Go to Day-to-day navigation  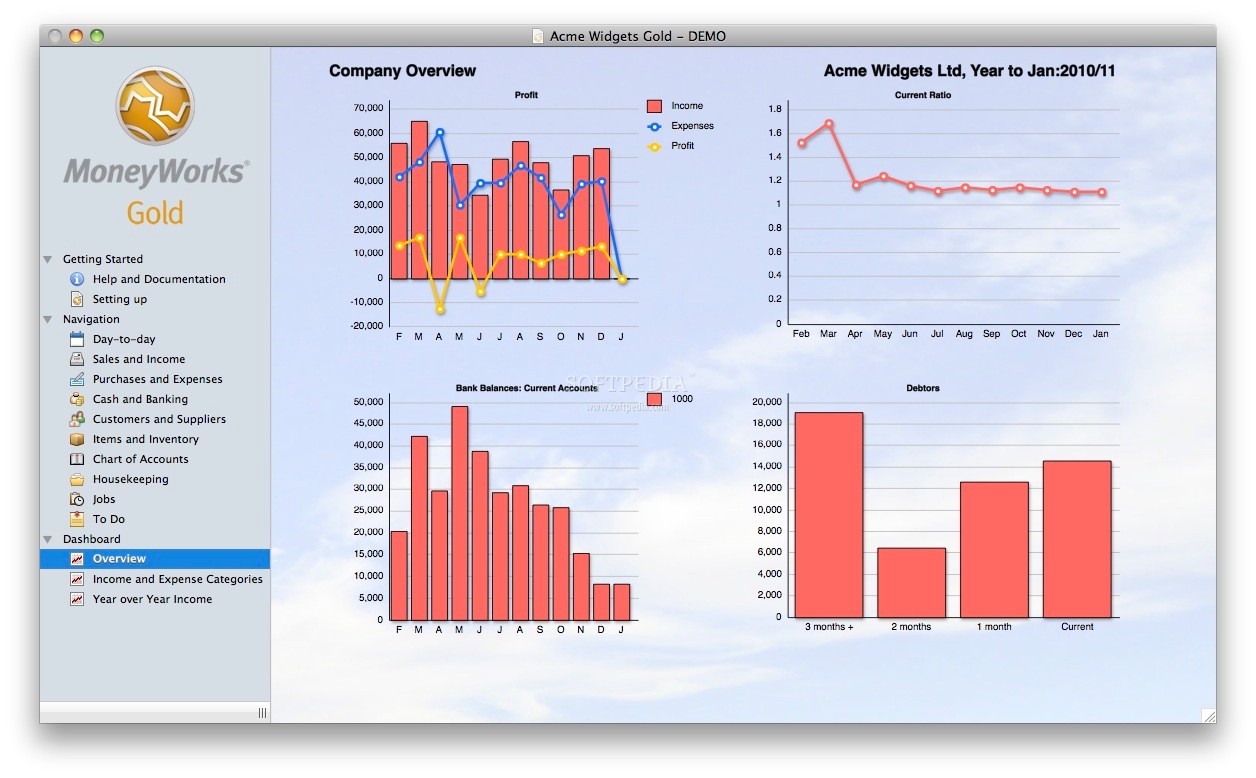pyautogui.click(x=124, y=339)
